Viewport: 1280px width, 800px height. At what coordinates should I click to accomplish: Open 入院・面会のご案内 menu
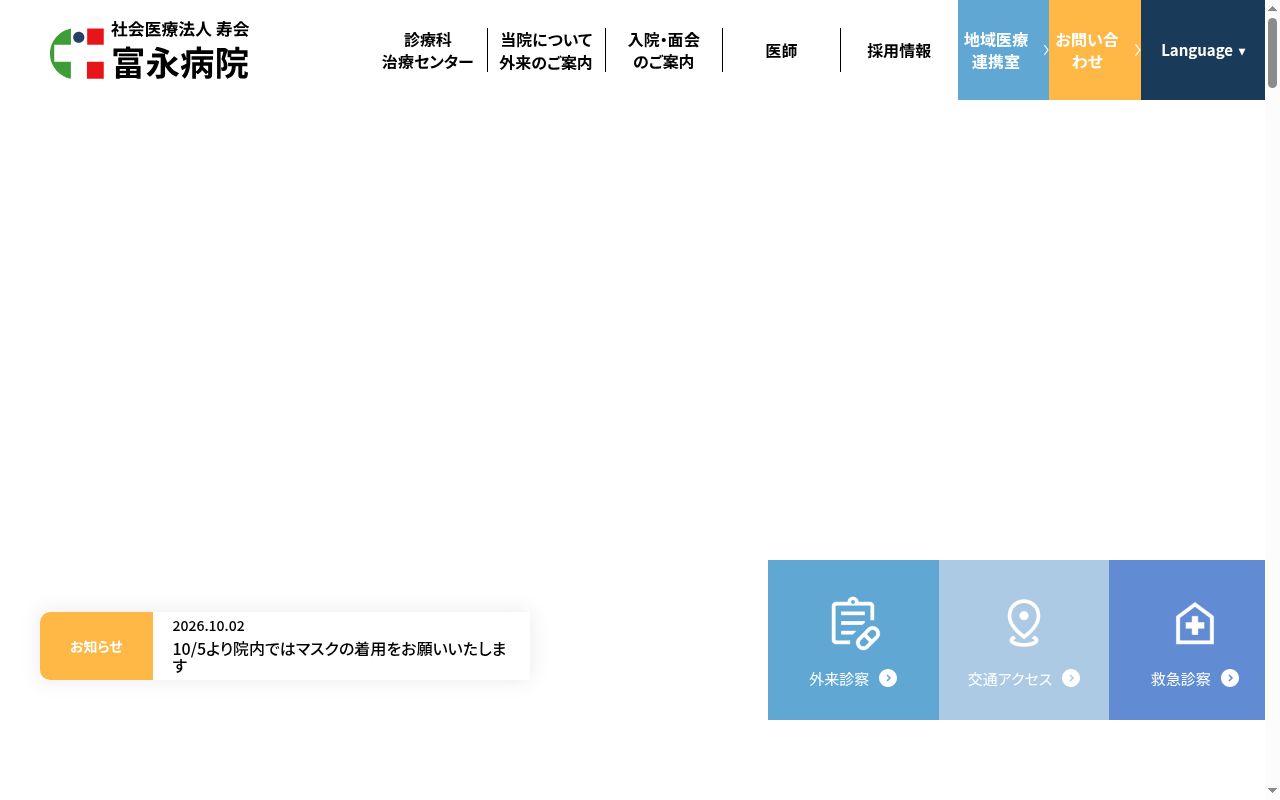coord(664,50)
